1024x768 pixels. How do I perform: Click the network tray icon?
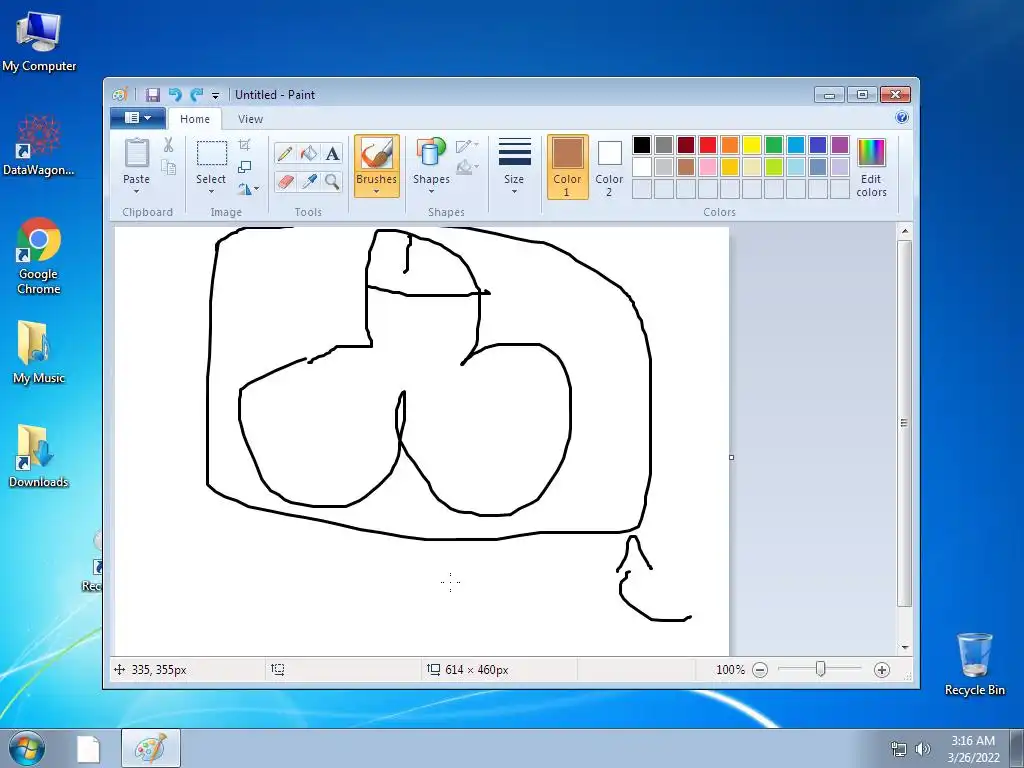click(x=899, y=748)
